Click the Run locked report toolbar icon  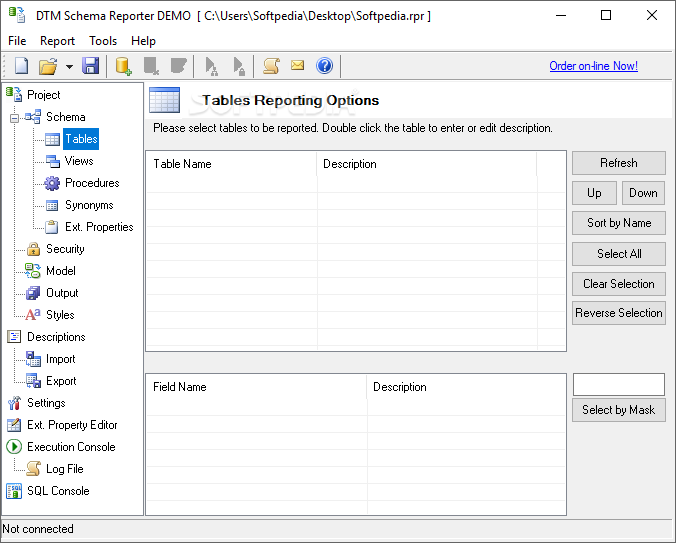pyautogui.click(x=238, y=66)
